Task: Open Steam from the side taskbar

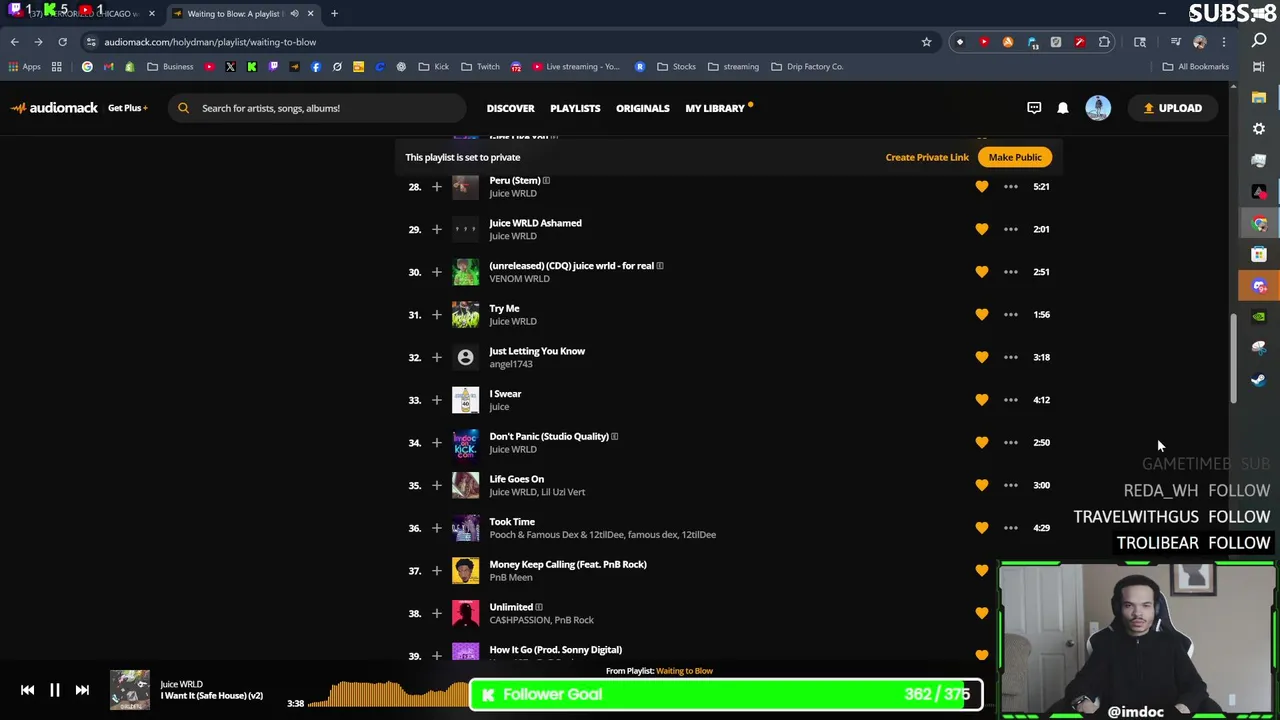Action: click(x=1259, y=380)
